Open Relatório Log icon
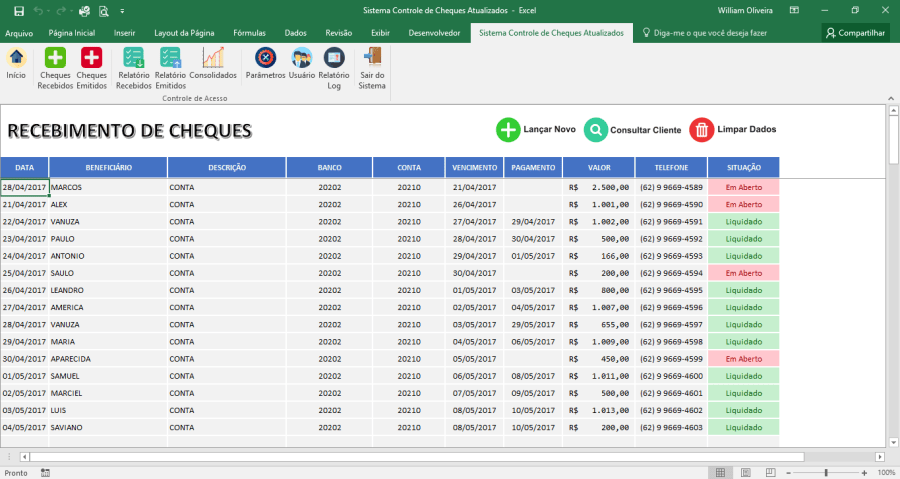 [333, 58]
